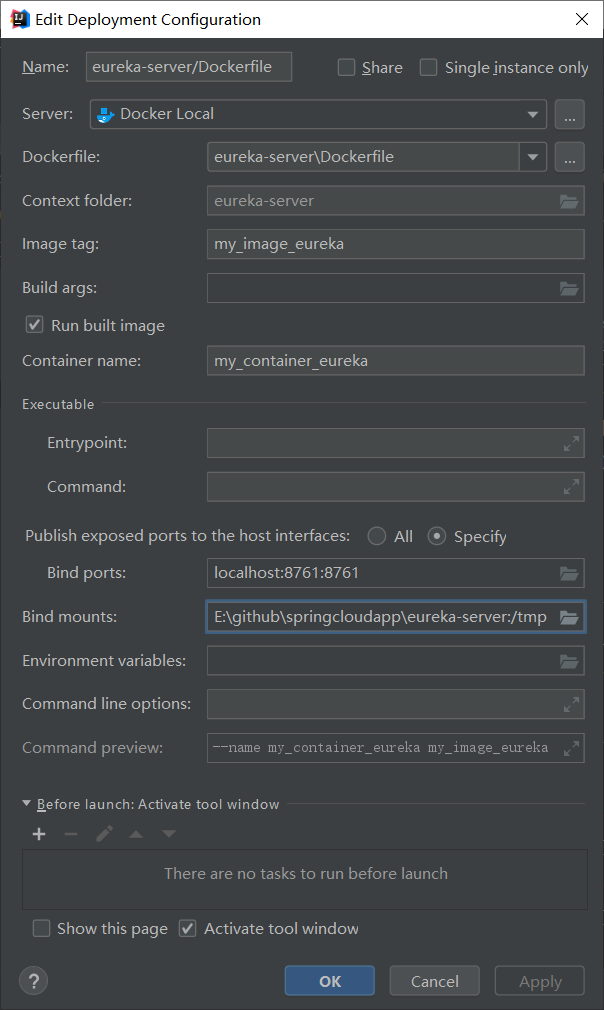Select the Specify ports radio button

[x=437, y=536]
